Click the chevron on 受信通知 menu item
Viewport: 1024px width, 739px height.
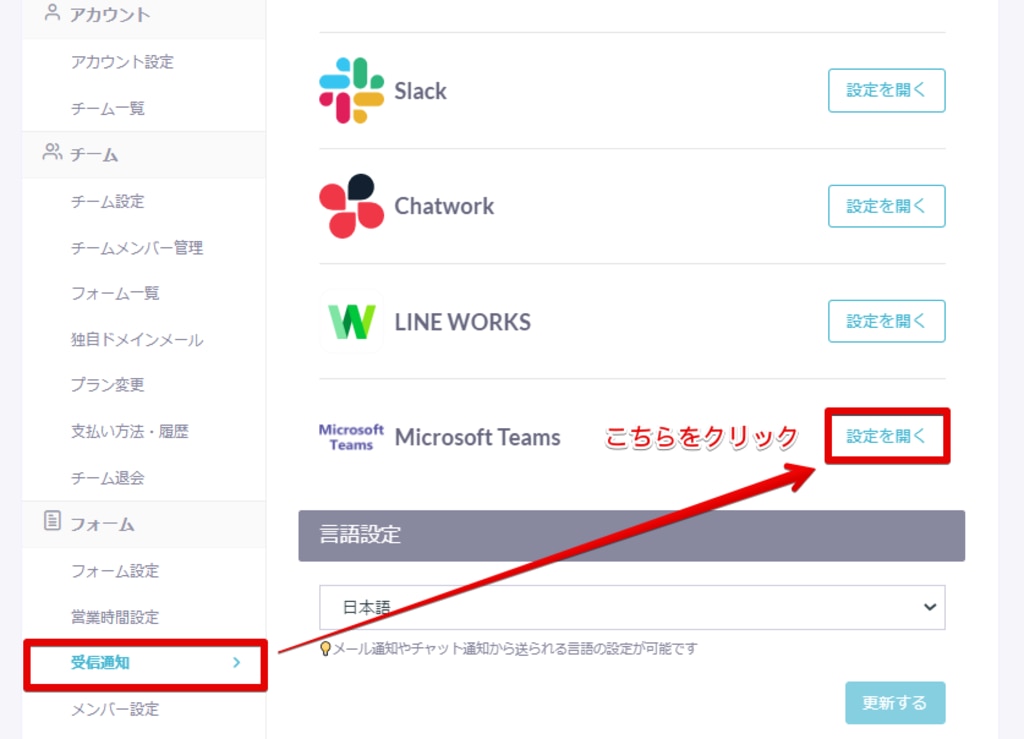pos(236,662)
